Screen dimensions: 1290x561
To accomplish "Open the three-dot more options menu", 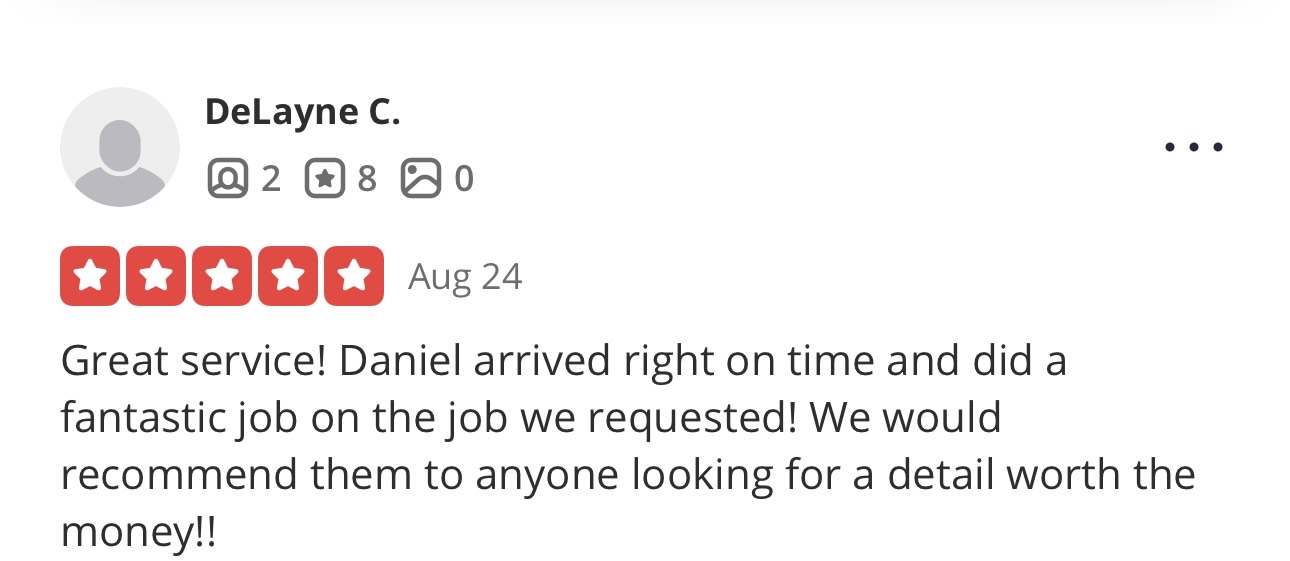I will (1194, 147).
